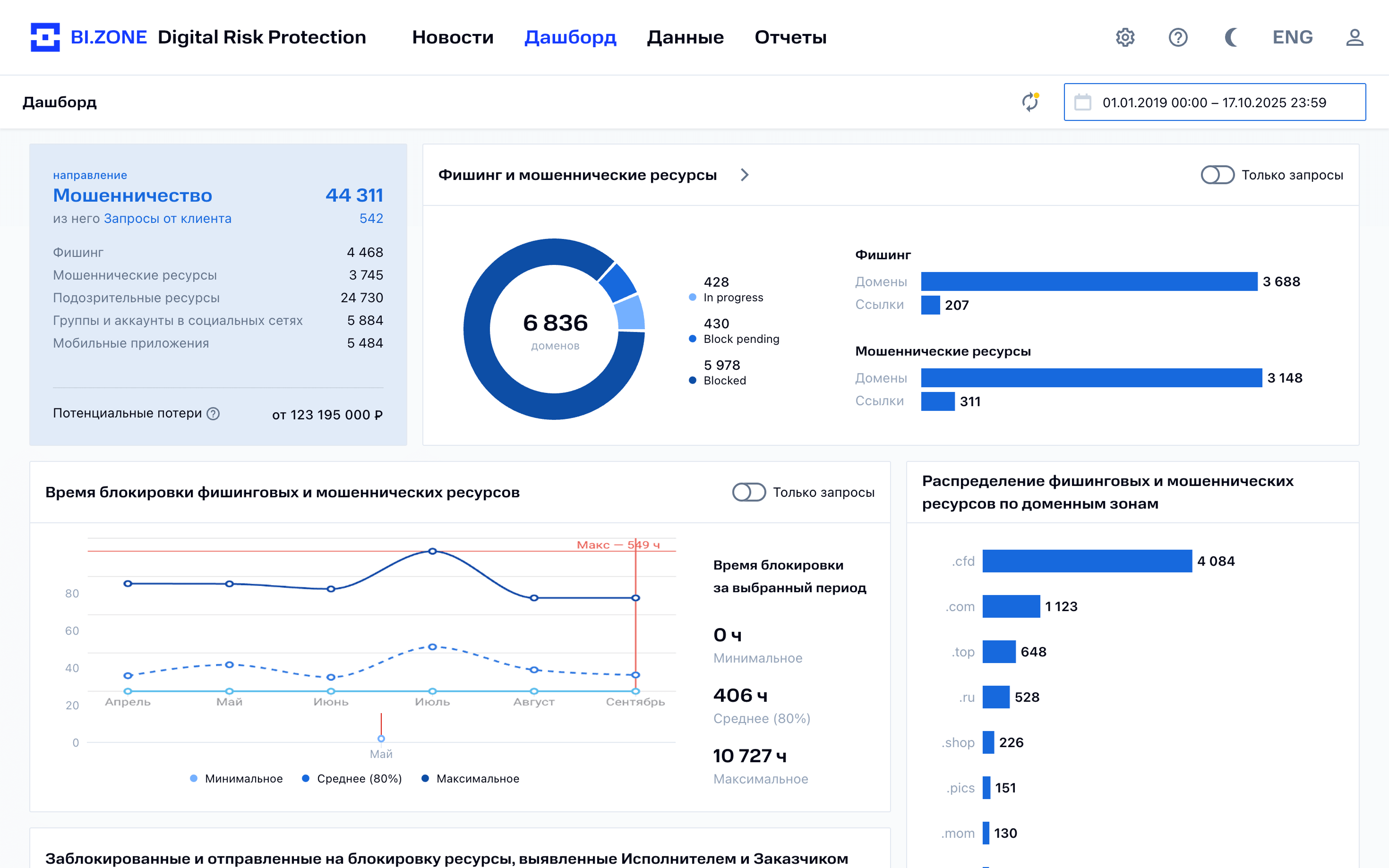Toggle the Максимальное chart legend
The width and height of the screenshot is (1389, 868).
tap(470, 778)
